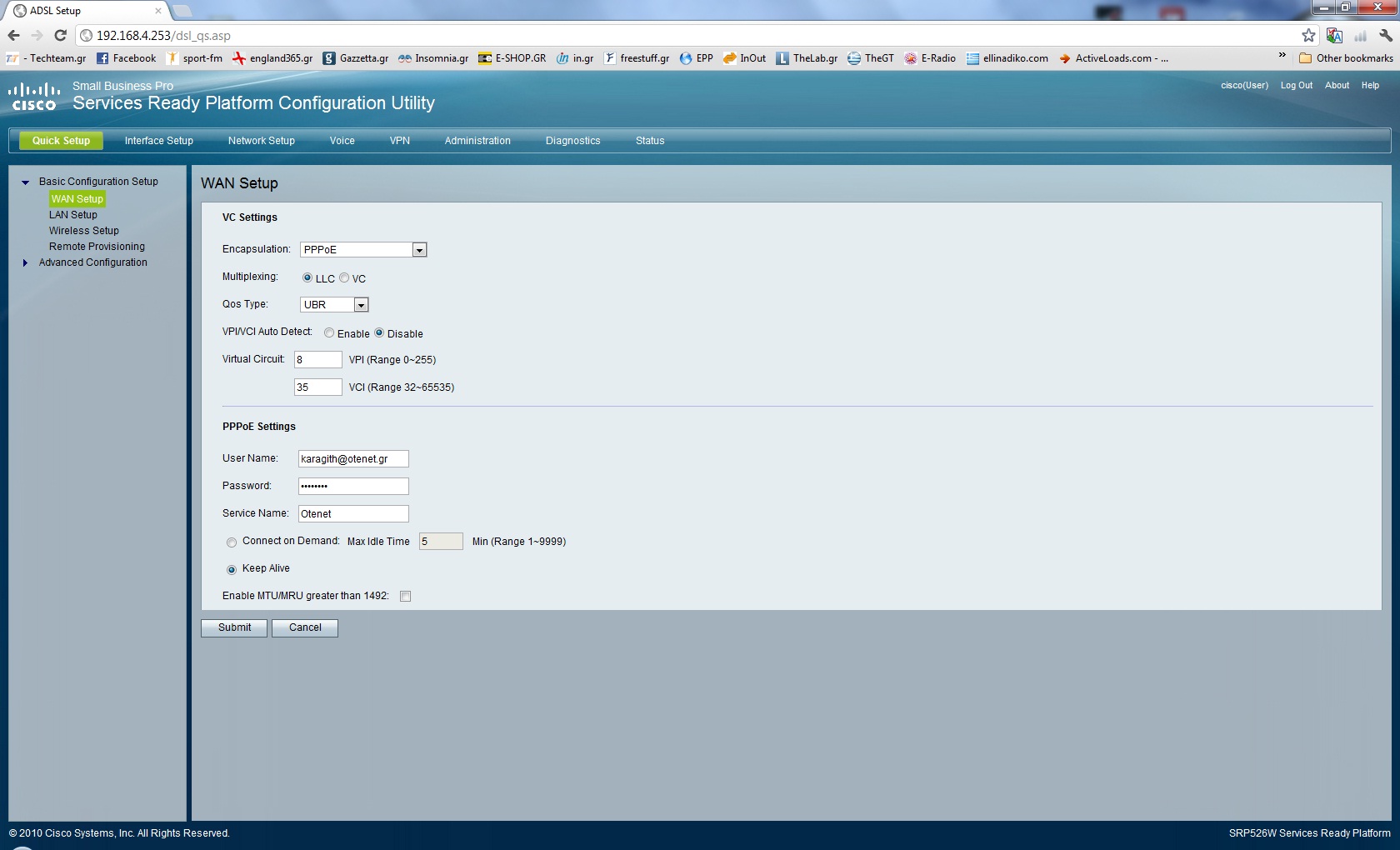Screen dimensions: 1400x850
Task: Open the Other bookmarks folder
Action: [1346, 58]
